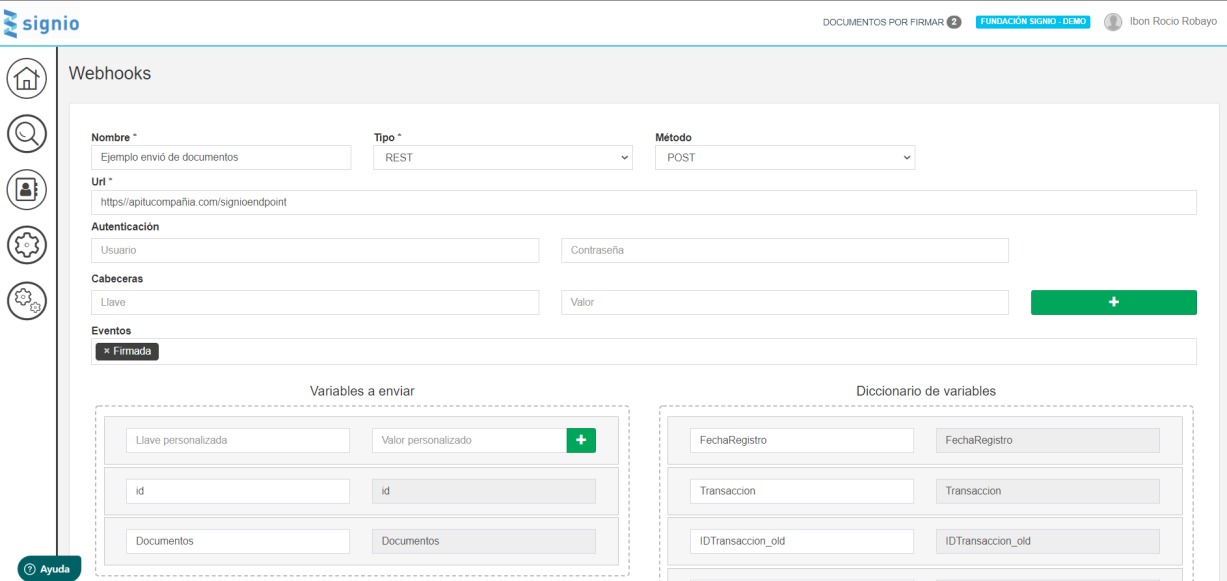Open the Método POST dropdown
Image resolution: width=1227 pixels, height=581 pixels.
(x=785, y=157)
